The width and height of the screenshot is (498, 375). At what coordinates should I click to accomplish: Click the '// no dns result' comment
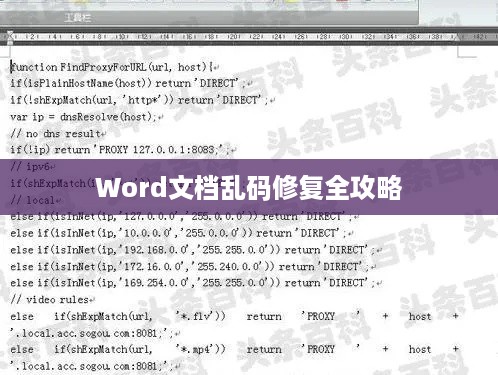click(58, 134)
